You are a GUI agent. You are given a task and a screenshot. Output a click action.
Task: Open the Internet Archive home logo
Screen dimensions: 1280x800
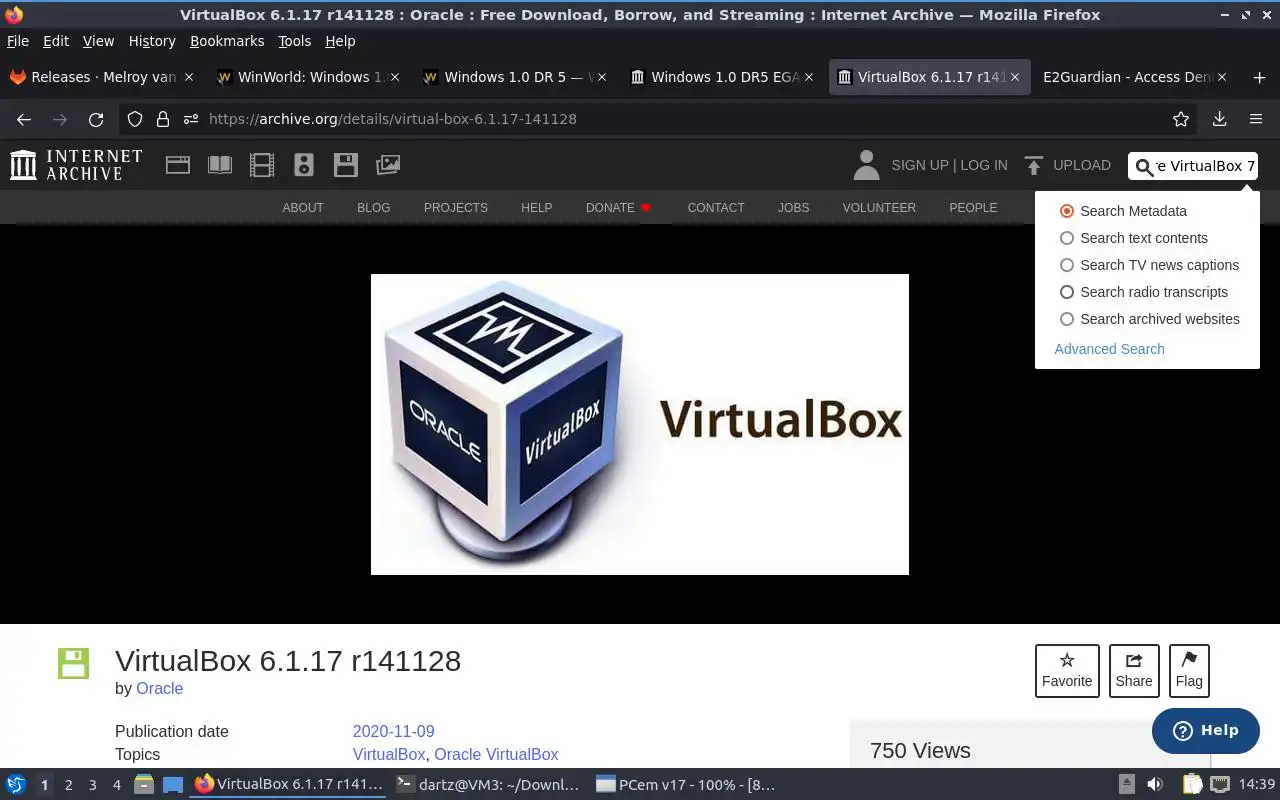click(76, 165)
